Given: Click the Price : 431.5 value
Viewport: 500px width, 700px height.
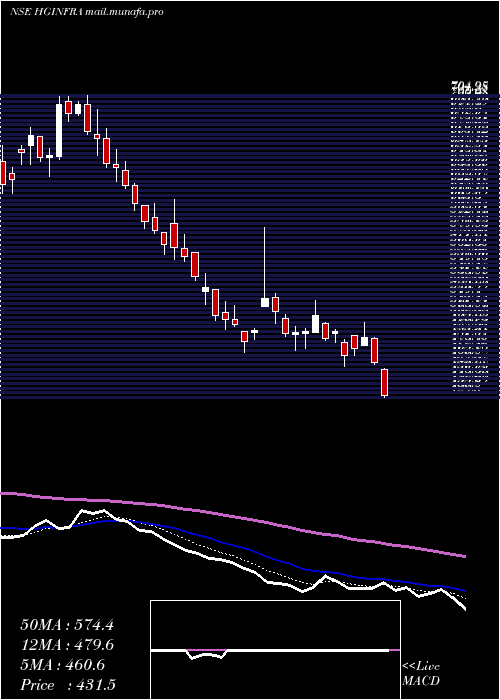Looking at the screenshot, I should (x=68, y=685).
